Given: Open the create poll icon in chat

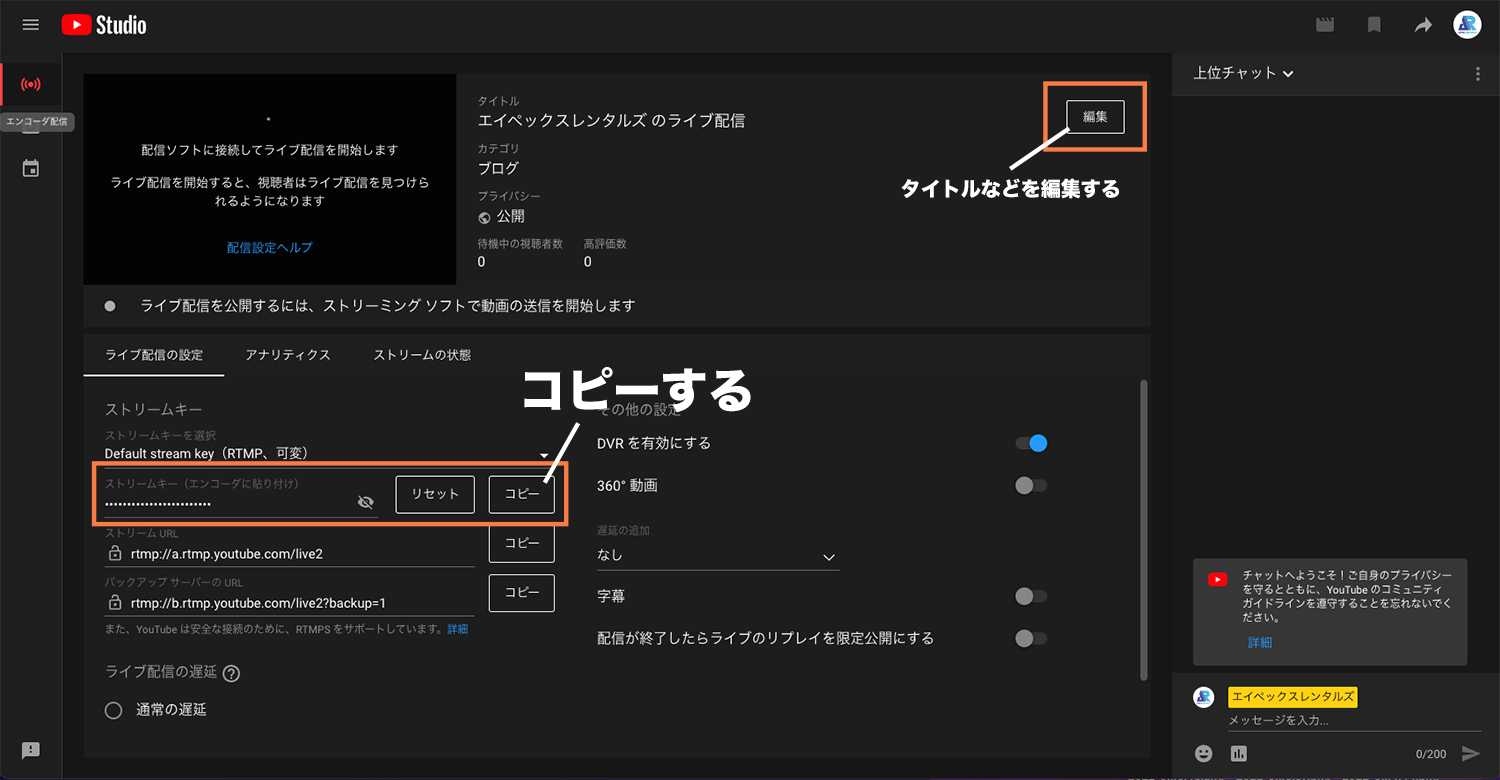Looking at the screenshot, I should pos(1239,753).
